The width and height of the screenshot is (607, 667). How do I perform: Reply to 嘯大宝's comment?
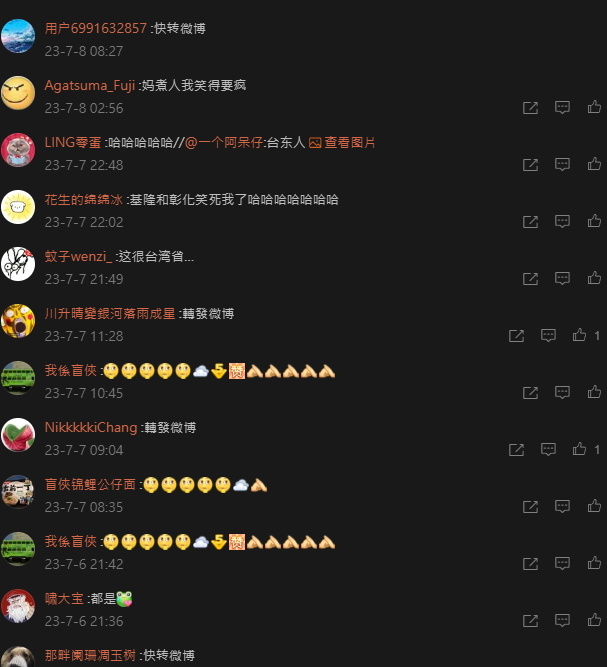(562, 620)
